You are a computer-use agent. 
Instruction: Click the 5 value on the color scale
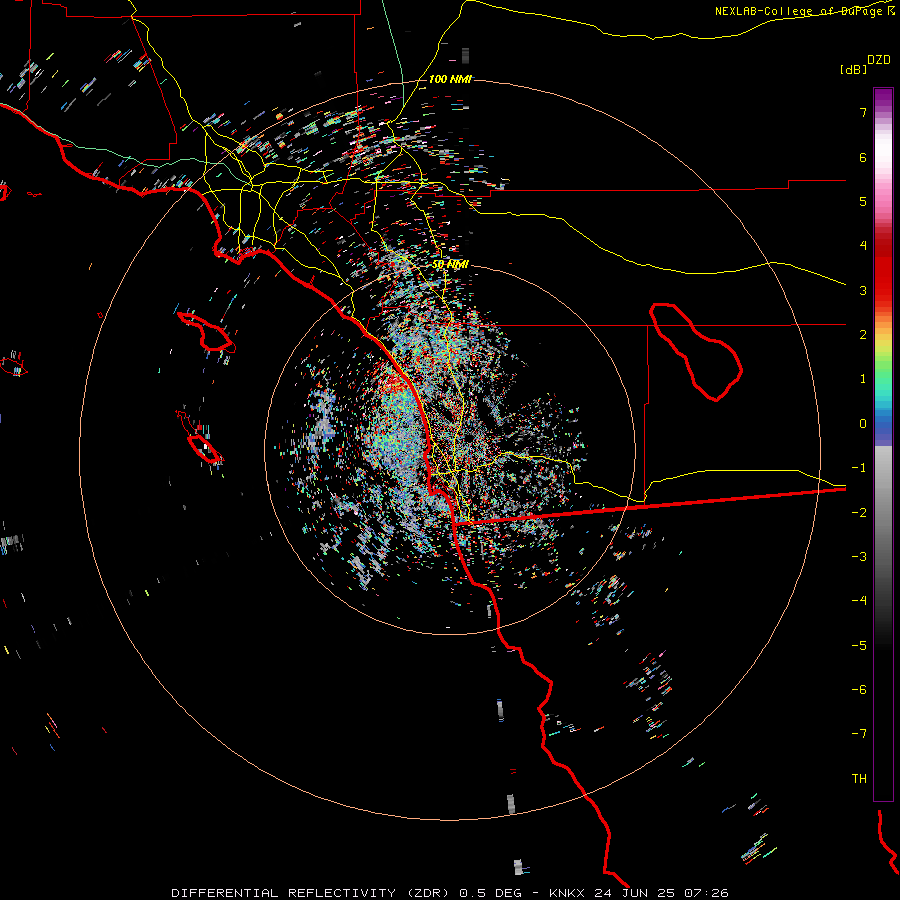(x=863, y=201)
